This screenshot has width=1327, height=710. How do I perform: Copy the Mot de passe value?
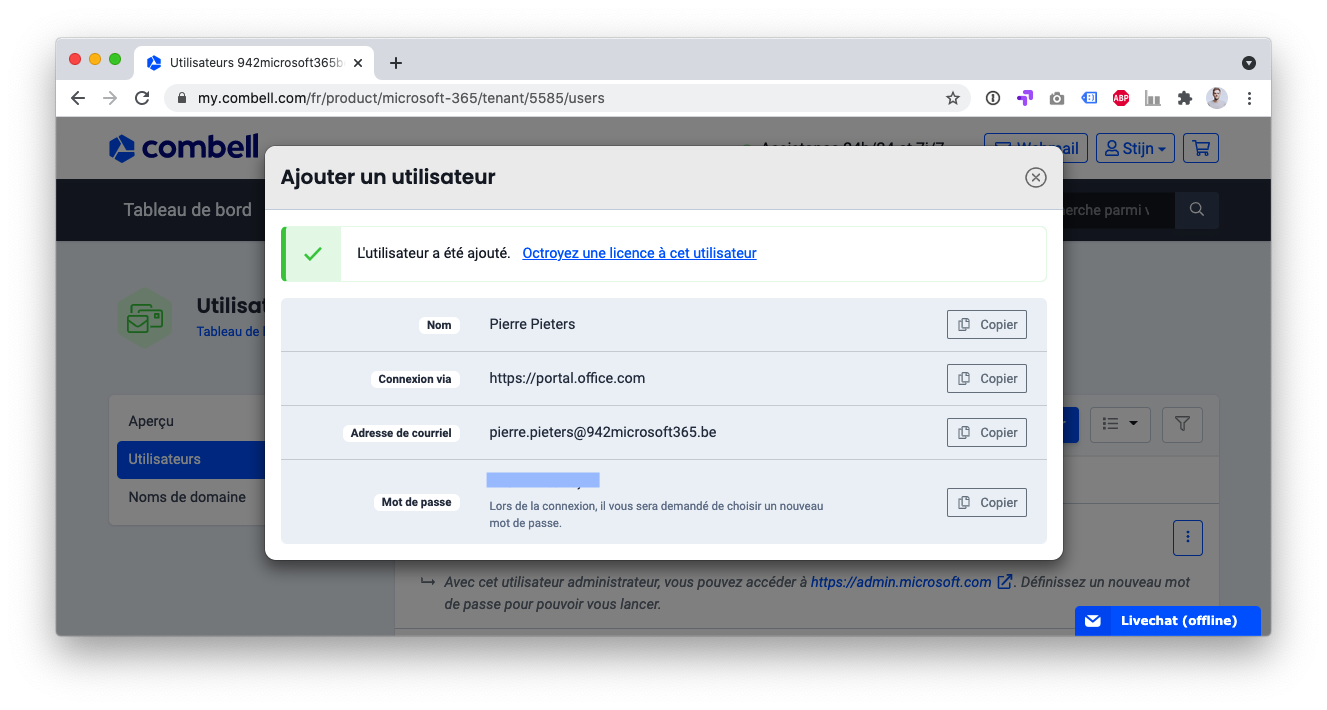[x=986, y=503]
